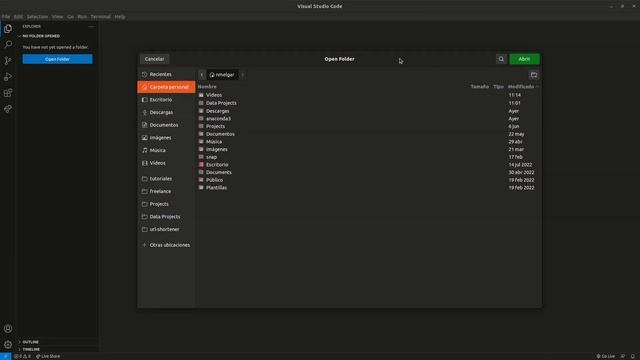Viewport: 640px width, 360px height.
Task: Open the Explorer view in activity bar
Action: tap(8, 29)
